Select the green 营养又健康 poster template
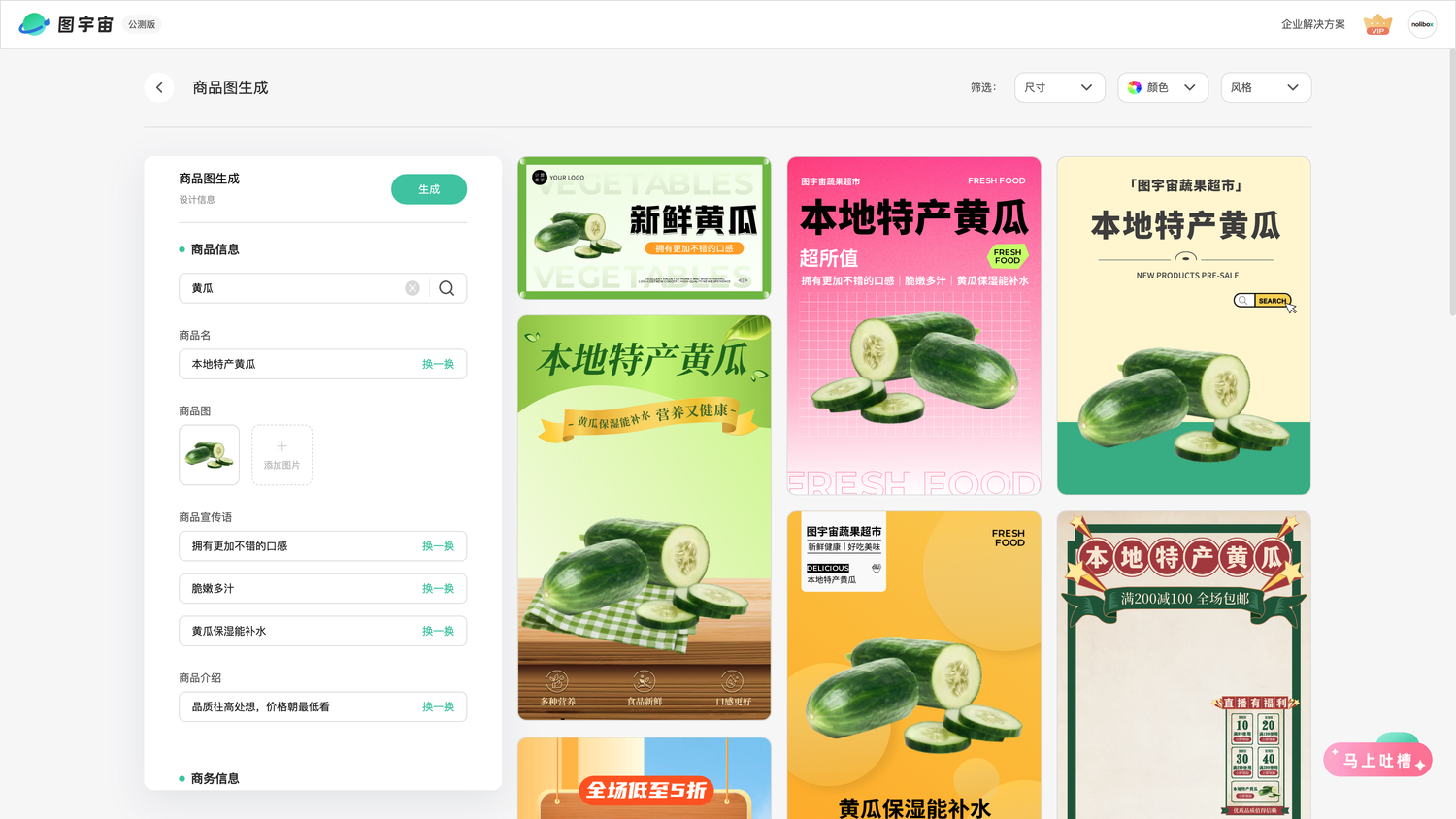 645,517
